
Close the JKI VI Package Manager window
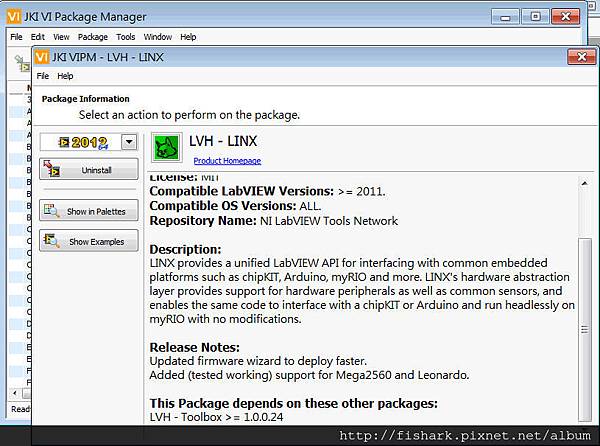(x=565, y=16)
